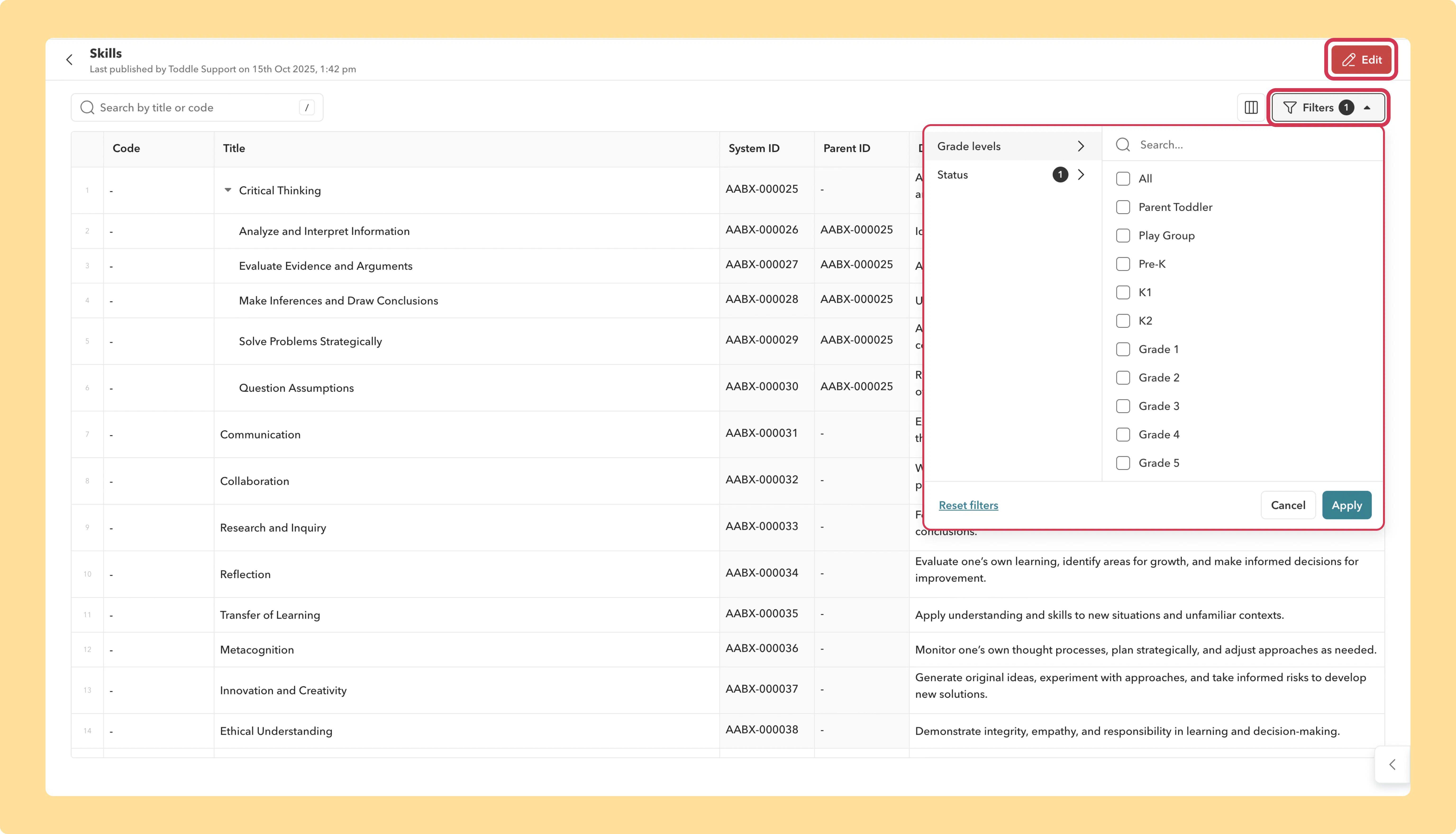Open the Status filter category

pos(1012,175)
